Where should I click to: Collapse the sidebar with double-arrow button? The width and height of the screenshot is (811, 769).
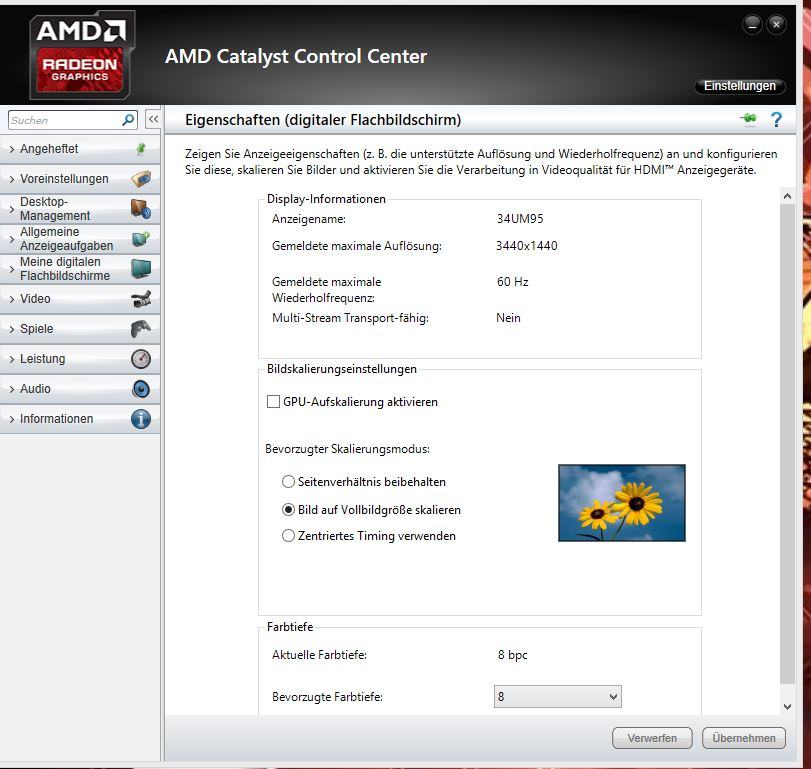point(153,119)
